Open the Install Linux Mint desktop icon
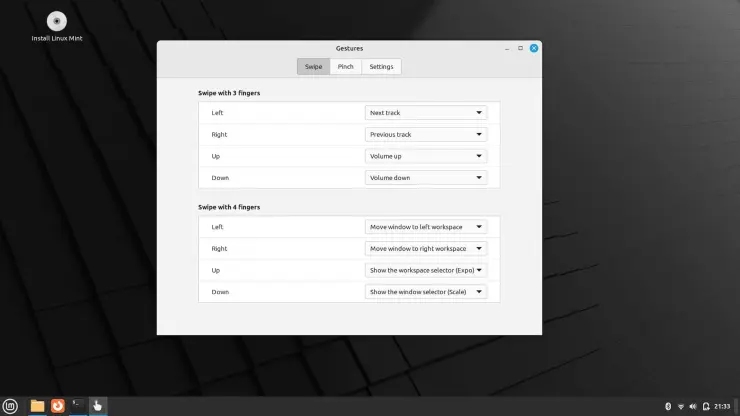This screenshot has height=416, width=740. tap(57, 26)
